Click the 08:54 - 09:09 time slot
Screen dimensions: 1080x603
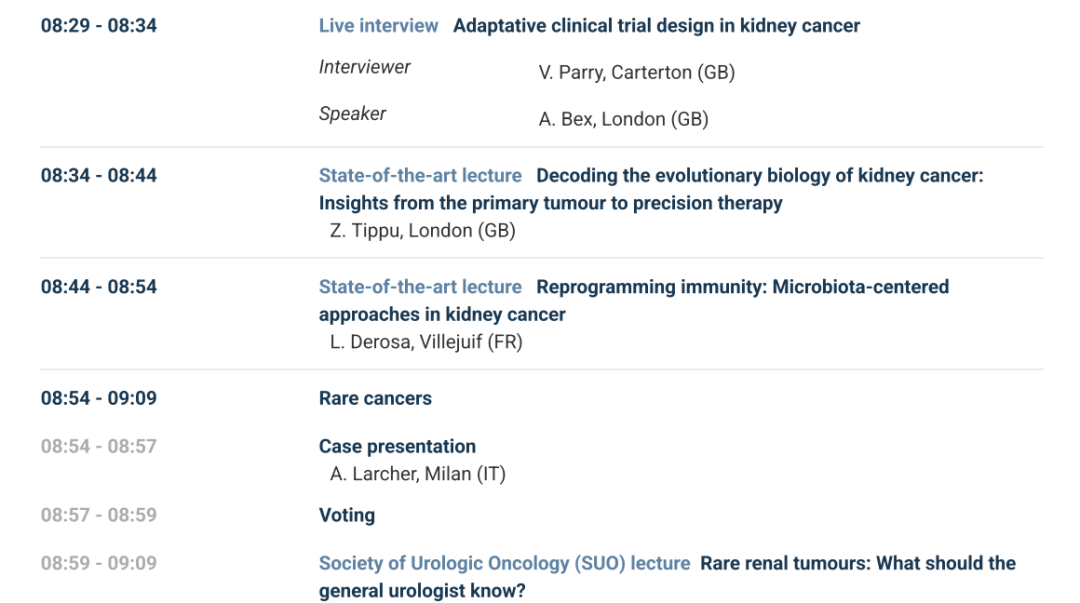99,398
